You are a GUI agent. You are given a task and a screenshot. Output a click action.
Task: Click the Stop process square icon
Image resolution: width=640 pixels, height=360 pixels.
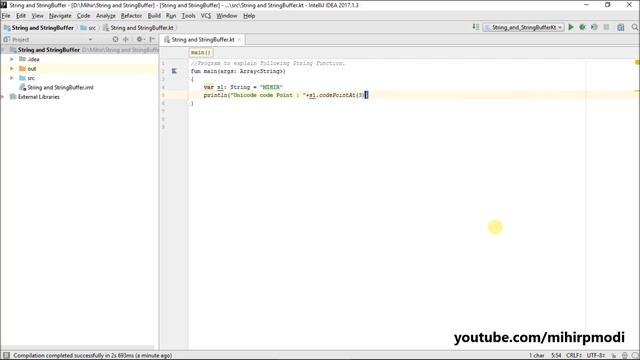607,27
